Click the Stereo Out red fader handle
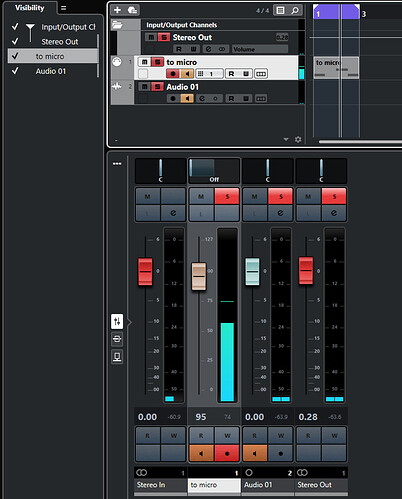 pos(306,271)
